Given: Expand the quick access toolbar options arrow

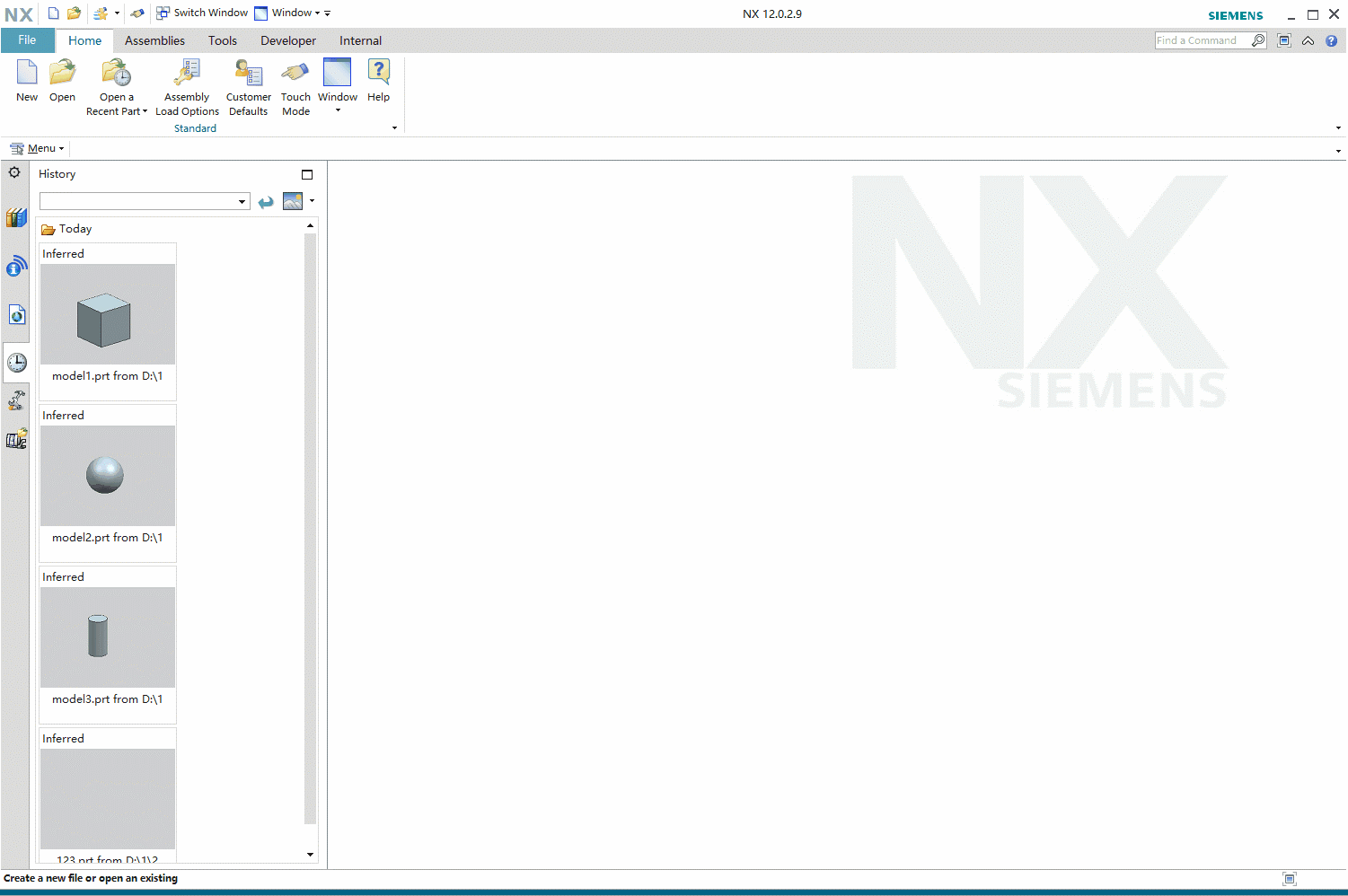Looking at the screenshot, I should [328, 13].
